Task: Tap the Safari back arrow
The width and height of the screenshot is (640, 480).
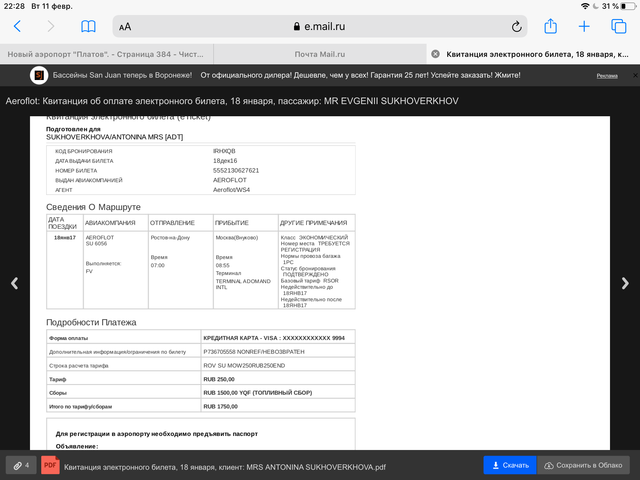Action: (17, 26)
